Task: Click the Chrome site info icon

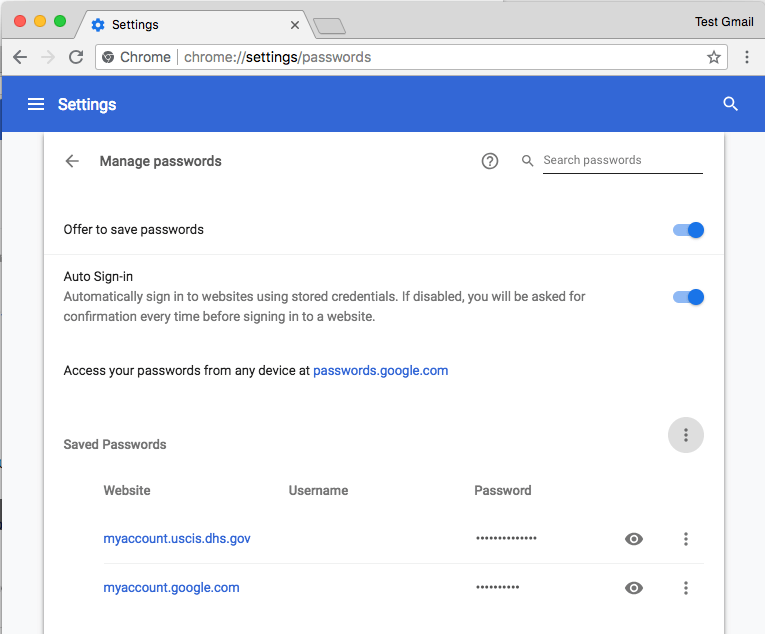Action: tap(108, 57)
